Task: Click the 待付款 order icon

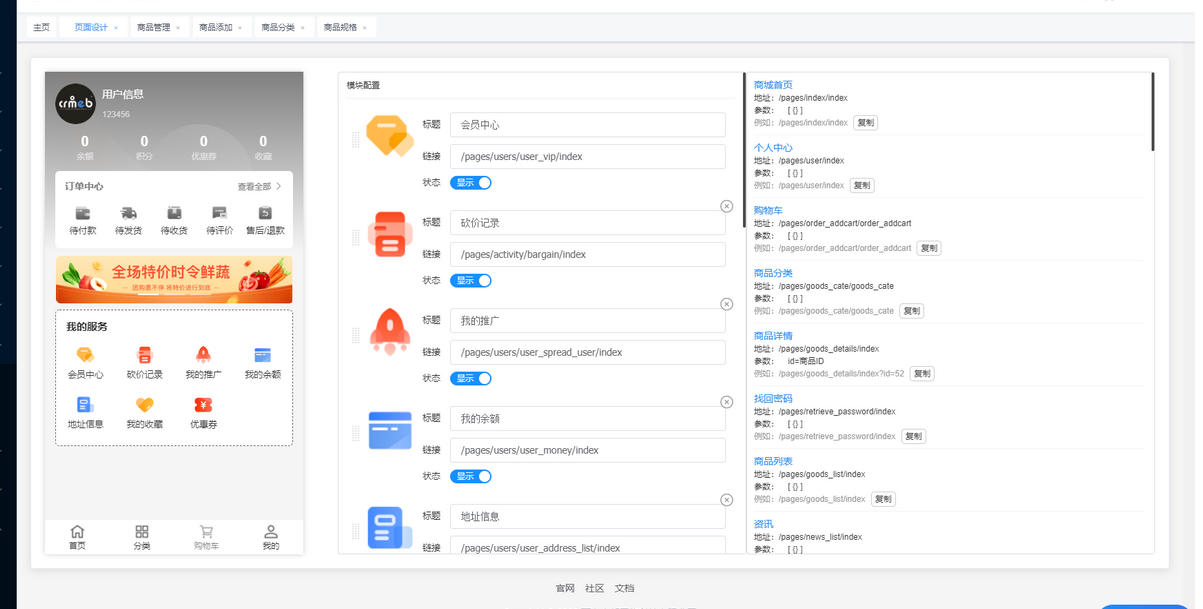Action: 83,213
